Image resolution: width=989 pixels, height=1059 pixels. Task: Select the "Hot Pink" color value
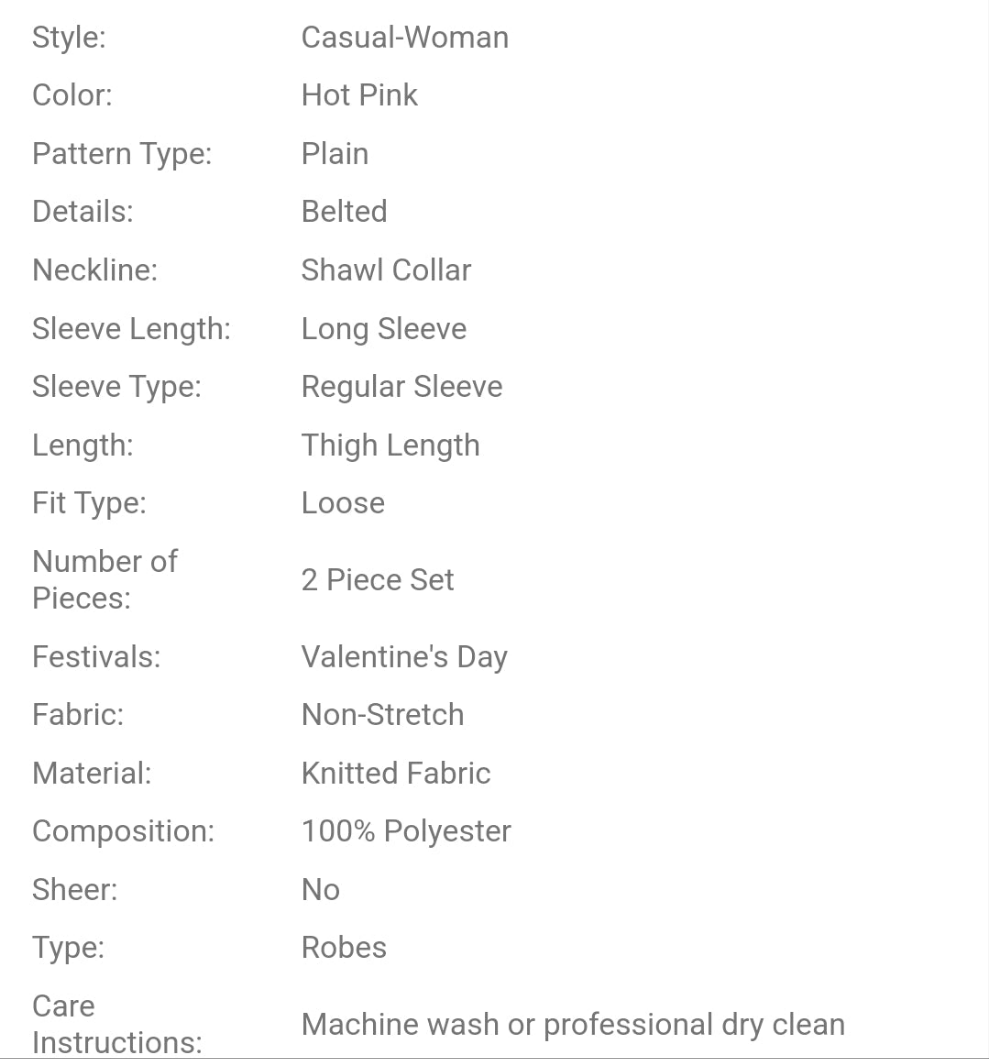tap(359, 96)
